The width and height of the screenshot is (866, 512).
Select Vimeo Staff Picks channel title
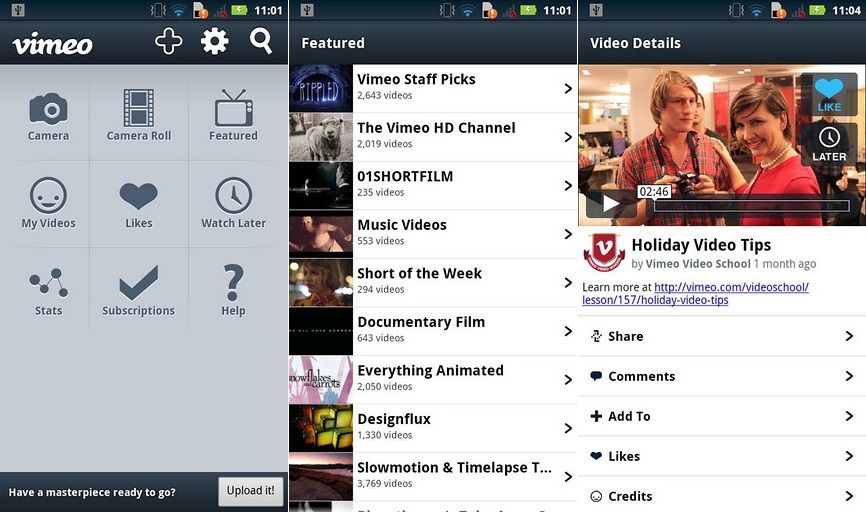[x=416, y=80]
